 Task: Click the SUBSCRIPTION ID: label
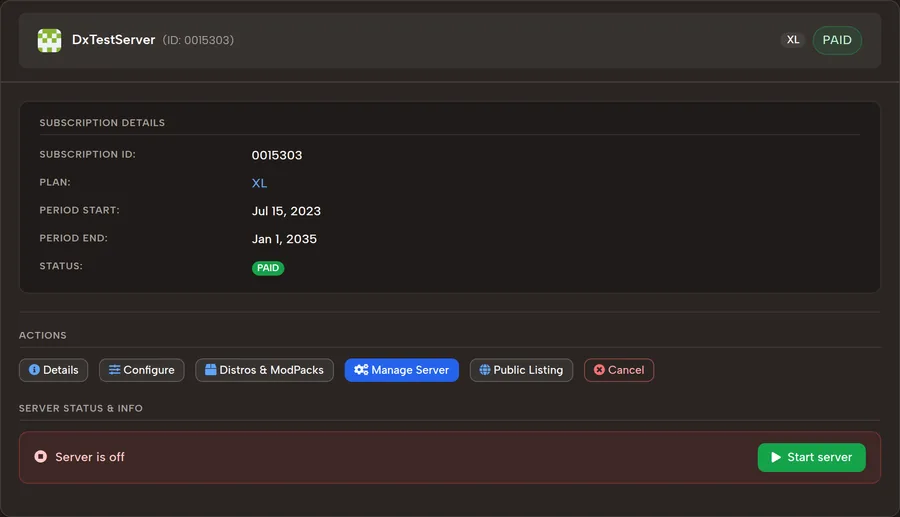[x=87, y=154]
